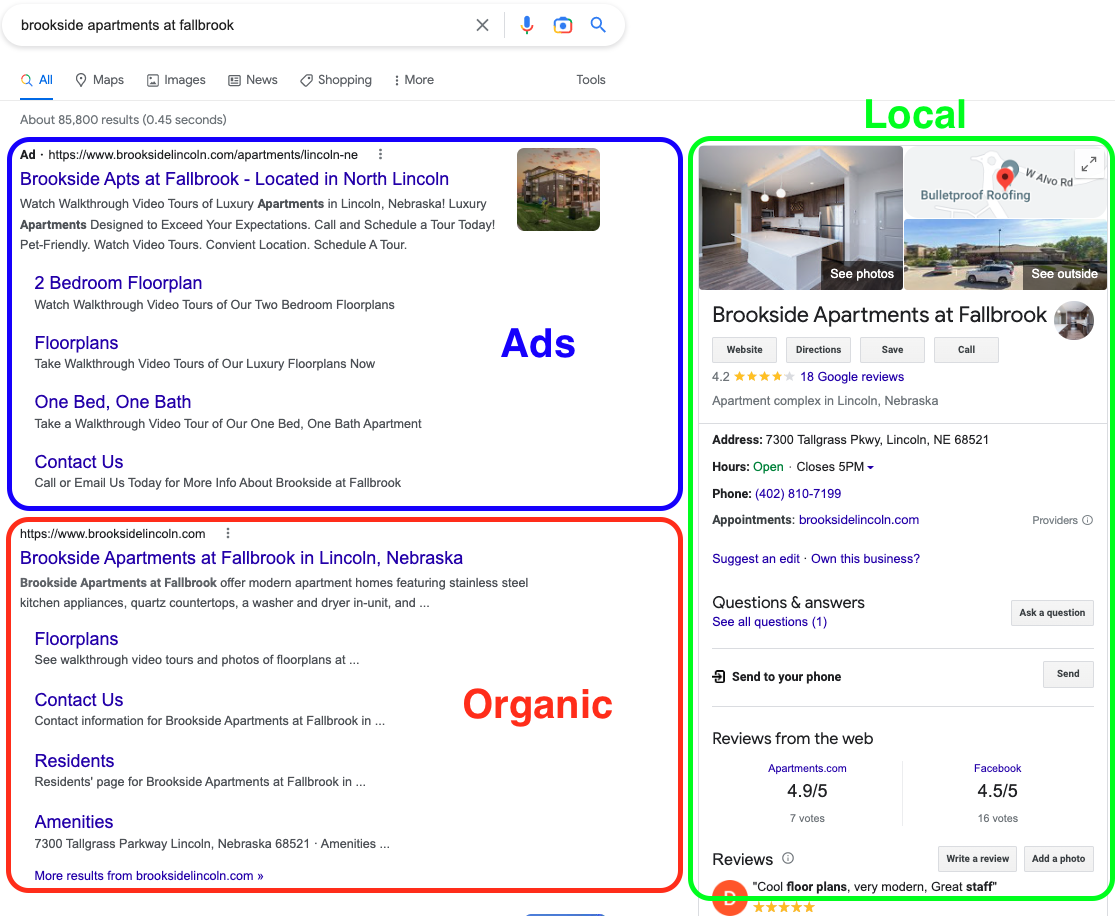1115x916 pixels.
Task: Open the 2 Bedroom Floorplan ad sitelink
Action: (x=119, y=283)
